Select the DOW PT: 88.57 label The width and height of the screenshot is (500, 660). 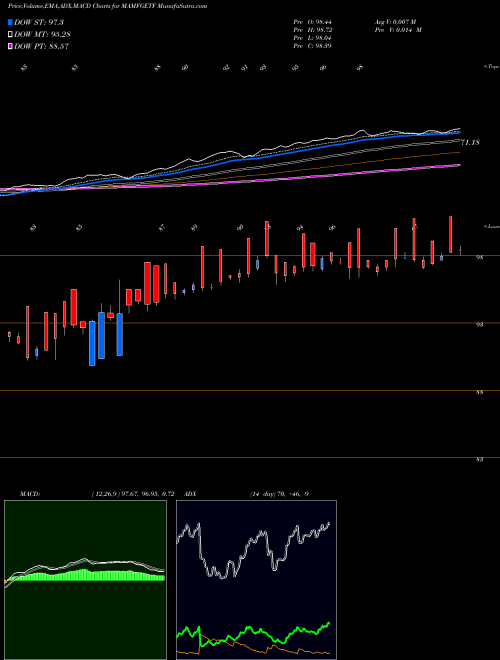[x=41, y=46]
